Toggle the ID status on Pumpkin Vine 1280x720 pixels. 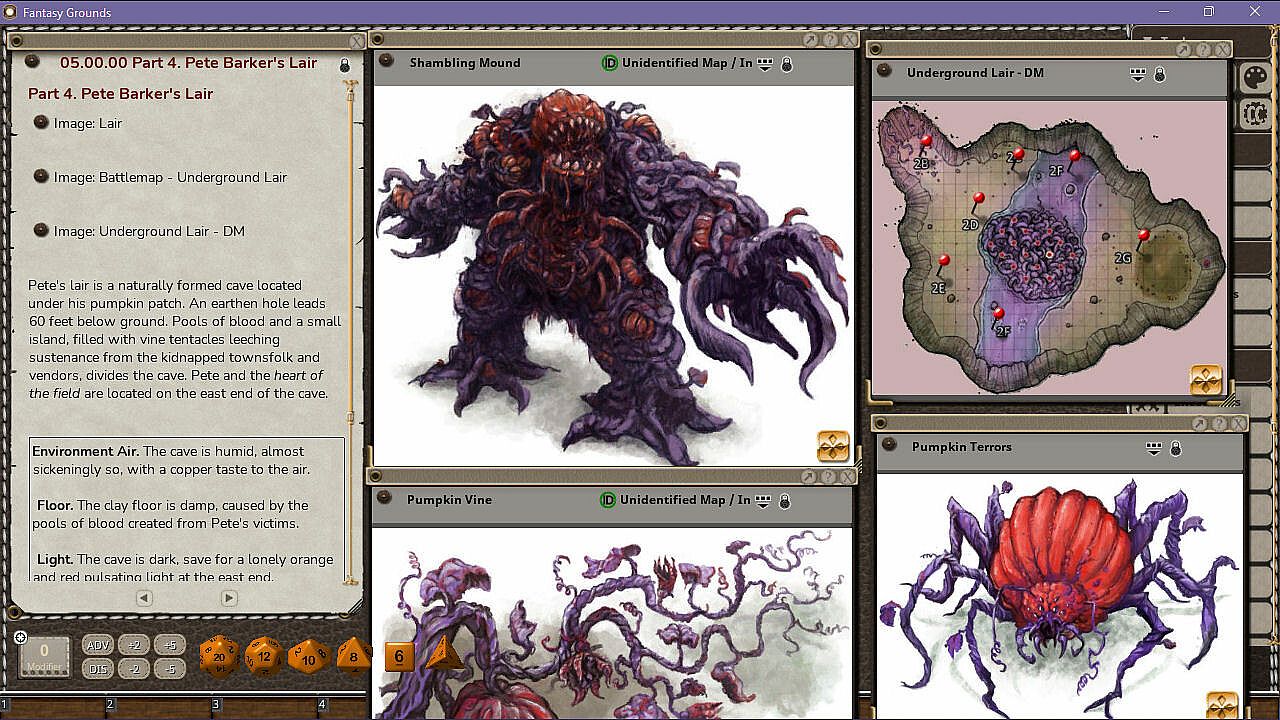[607, 500]
